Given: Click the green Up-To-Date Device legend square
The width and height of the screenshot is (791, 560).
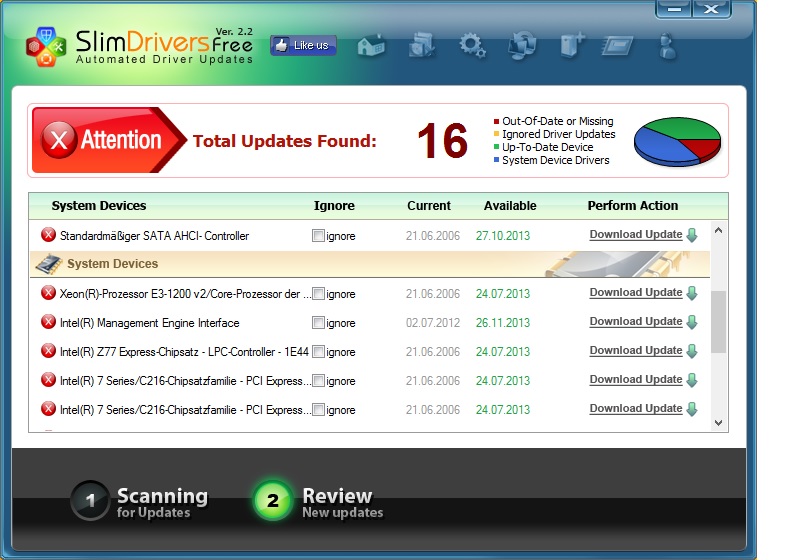Looking at the screenshot, I should (x=496, y=147).
